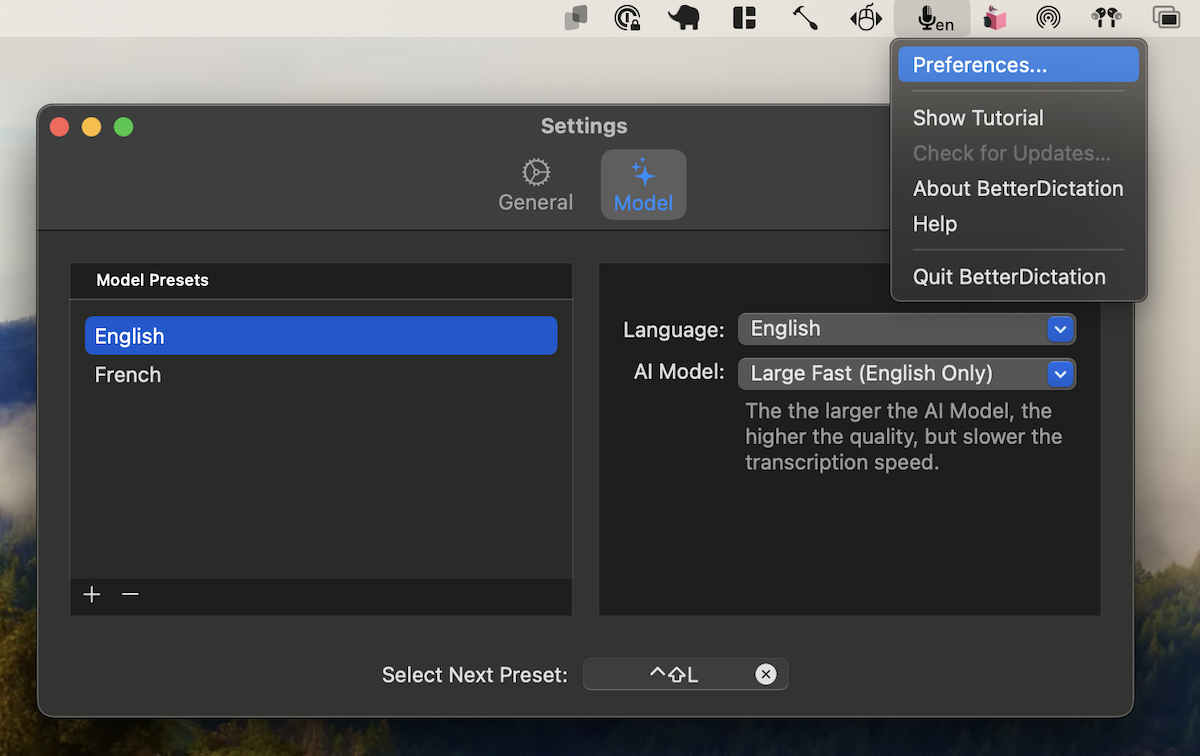This screenshot has height=756, width=1200.
Task: Open the AirDrop rings menu bar icon
Action: coord(1048,18)
